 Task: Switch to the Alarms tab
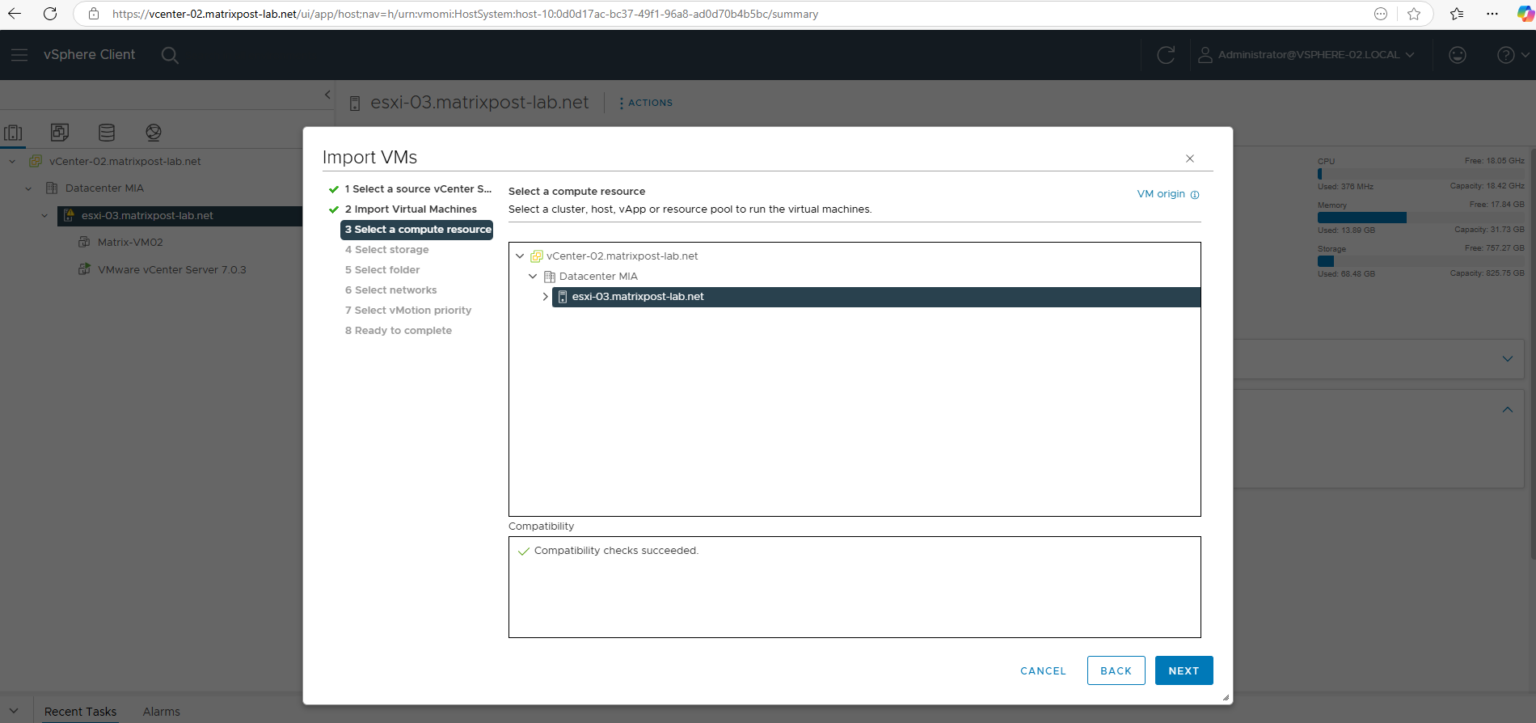161,711
